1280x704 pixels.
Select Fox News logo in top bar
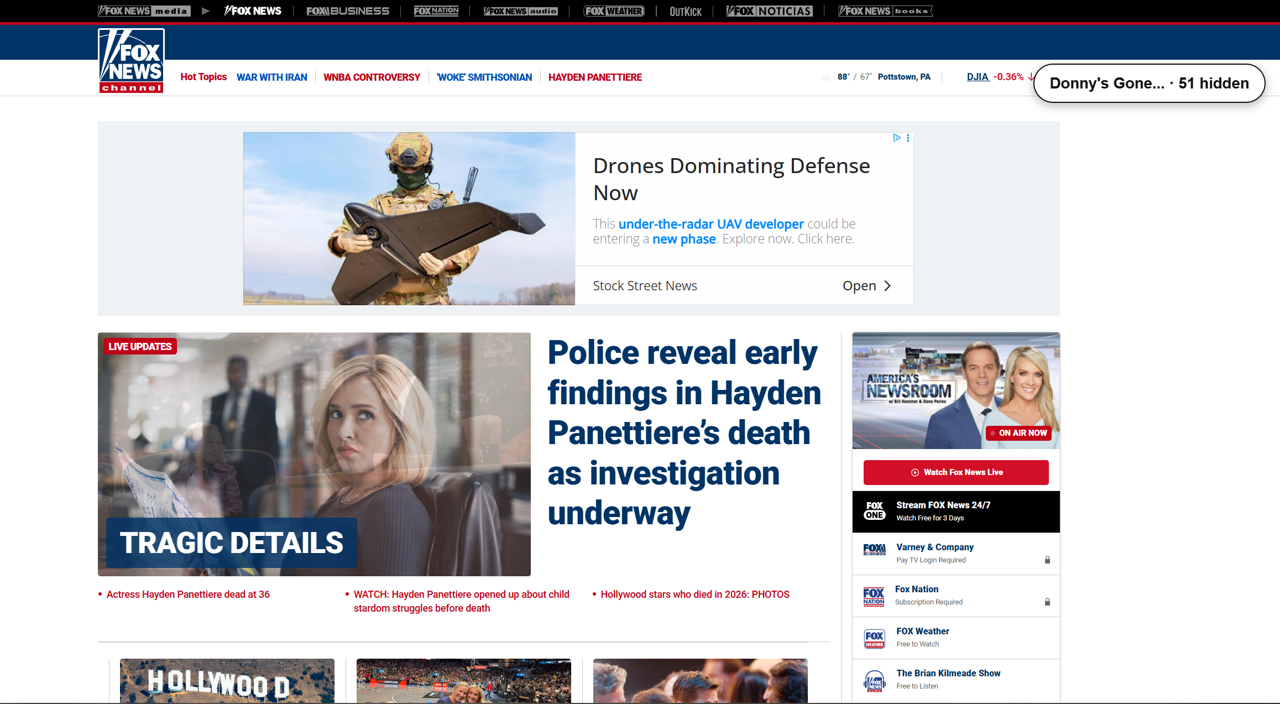(x=253, y=11)
